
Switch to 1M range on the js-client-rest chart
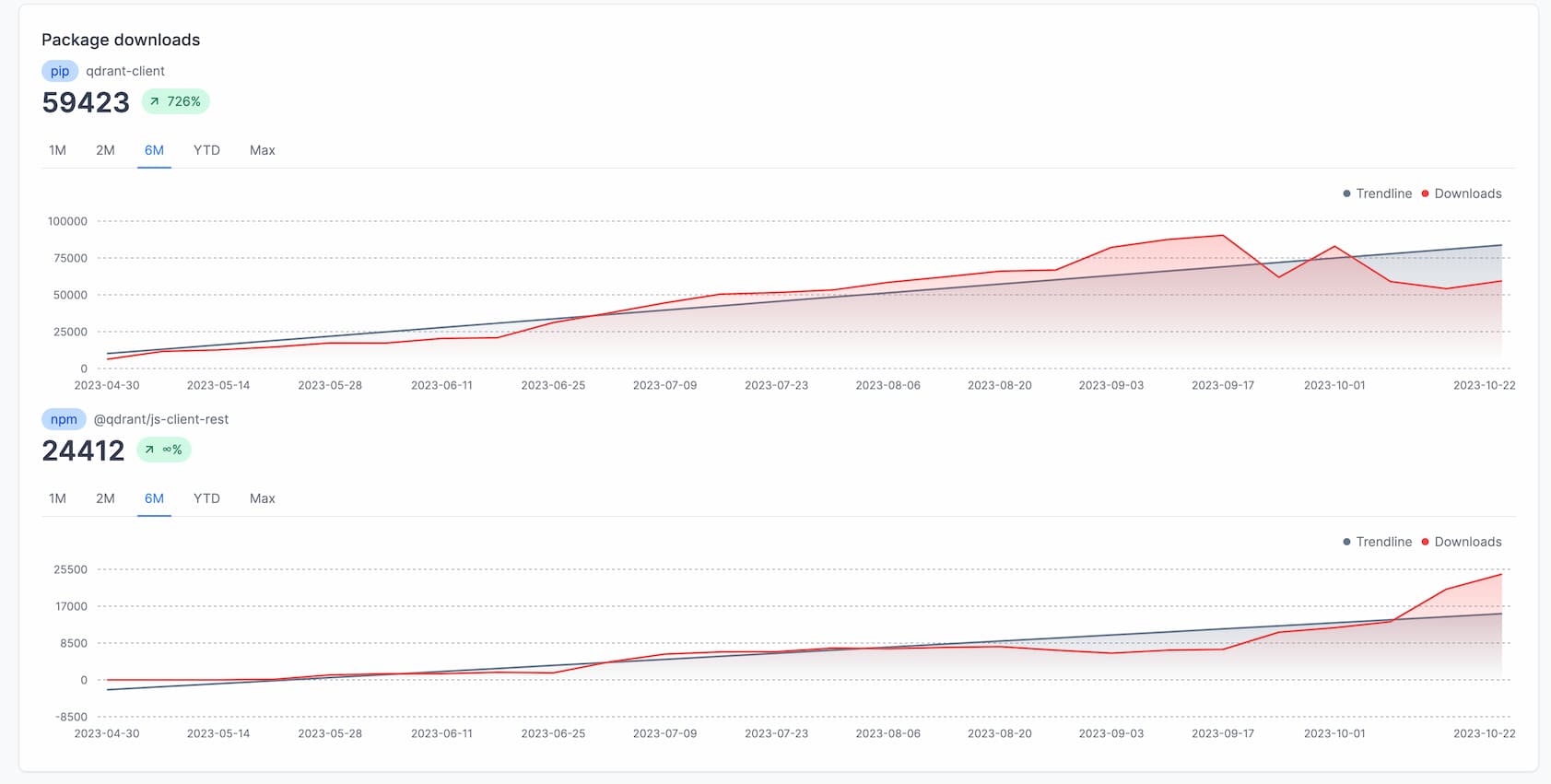pyautogui.click(x=58, y=498)
